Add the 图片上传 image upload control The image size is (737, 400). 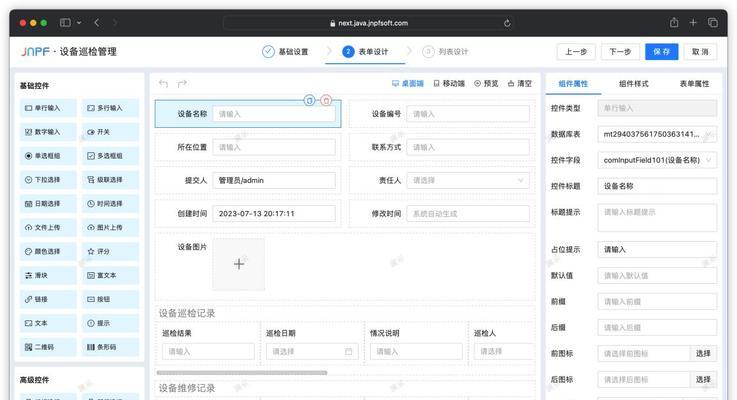coord(110,227)
